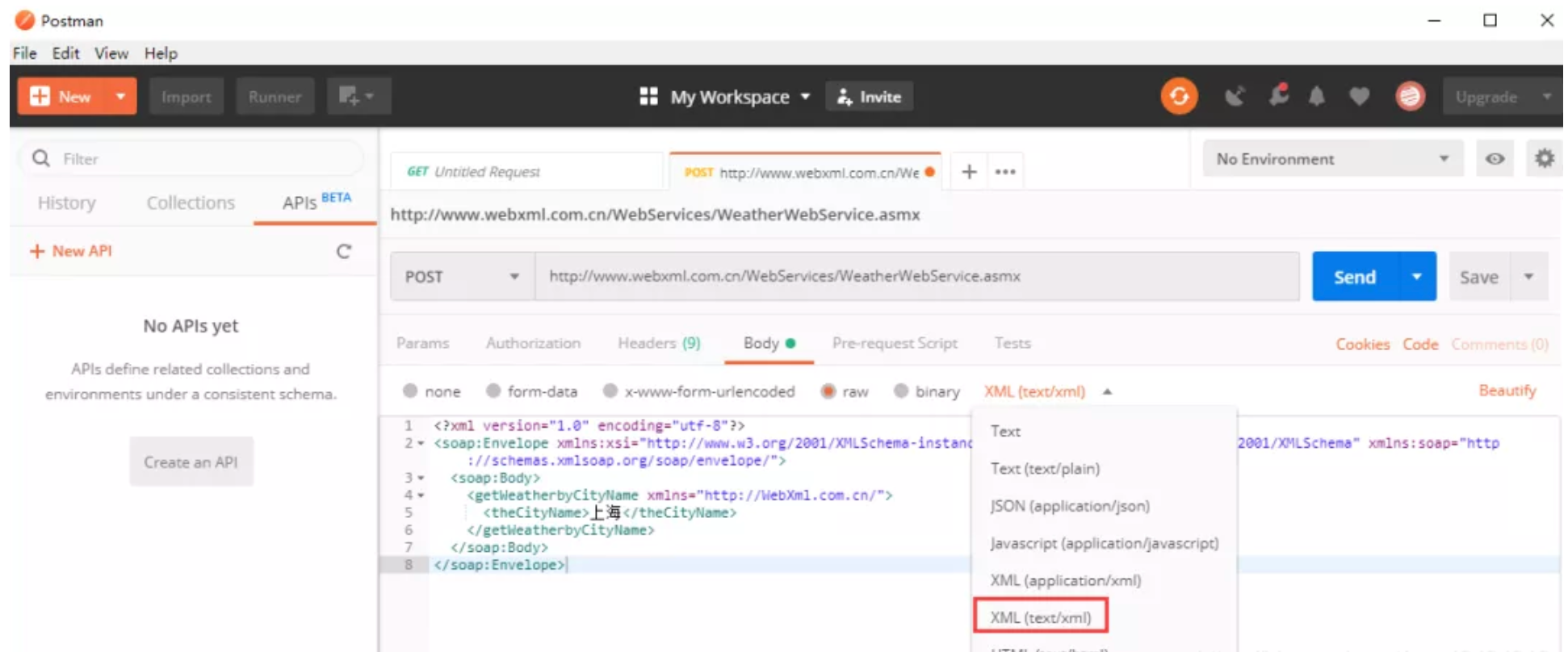Click the filter search magnifier icon
Viewport: 1568px width, 652px height.
(41, 158)
